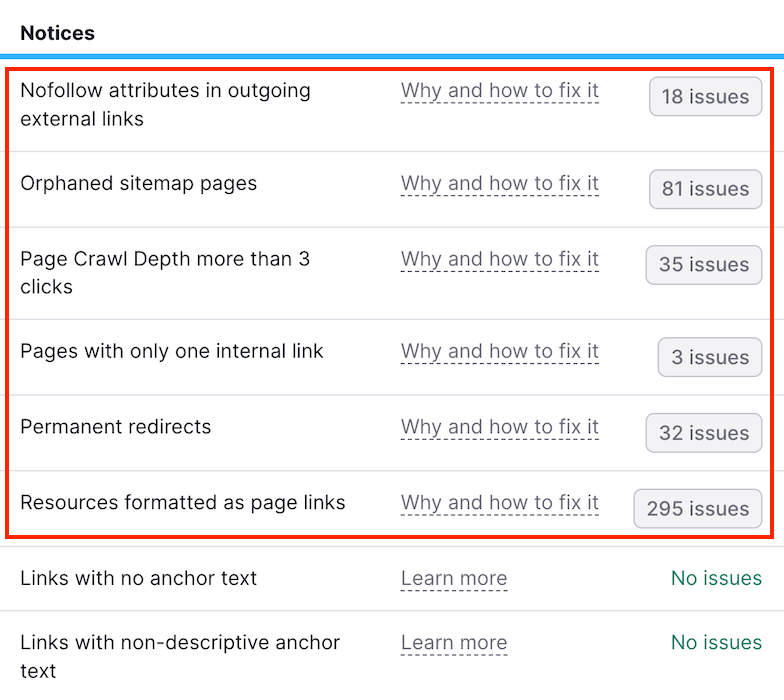Image resolution: width=784 pixels, height=700 pixels.
Task: Click 'No issues' status for no anchor text
Action: (x=716, y=578)
